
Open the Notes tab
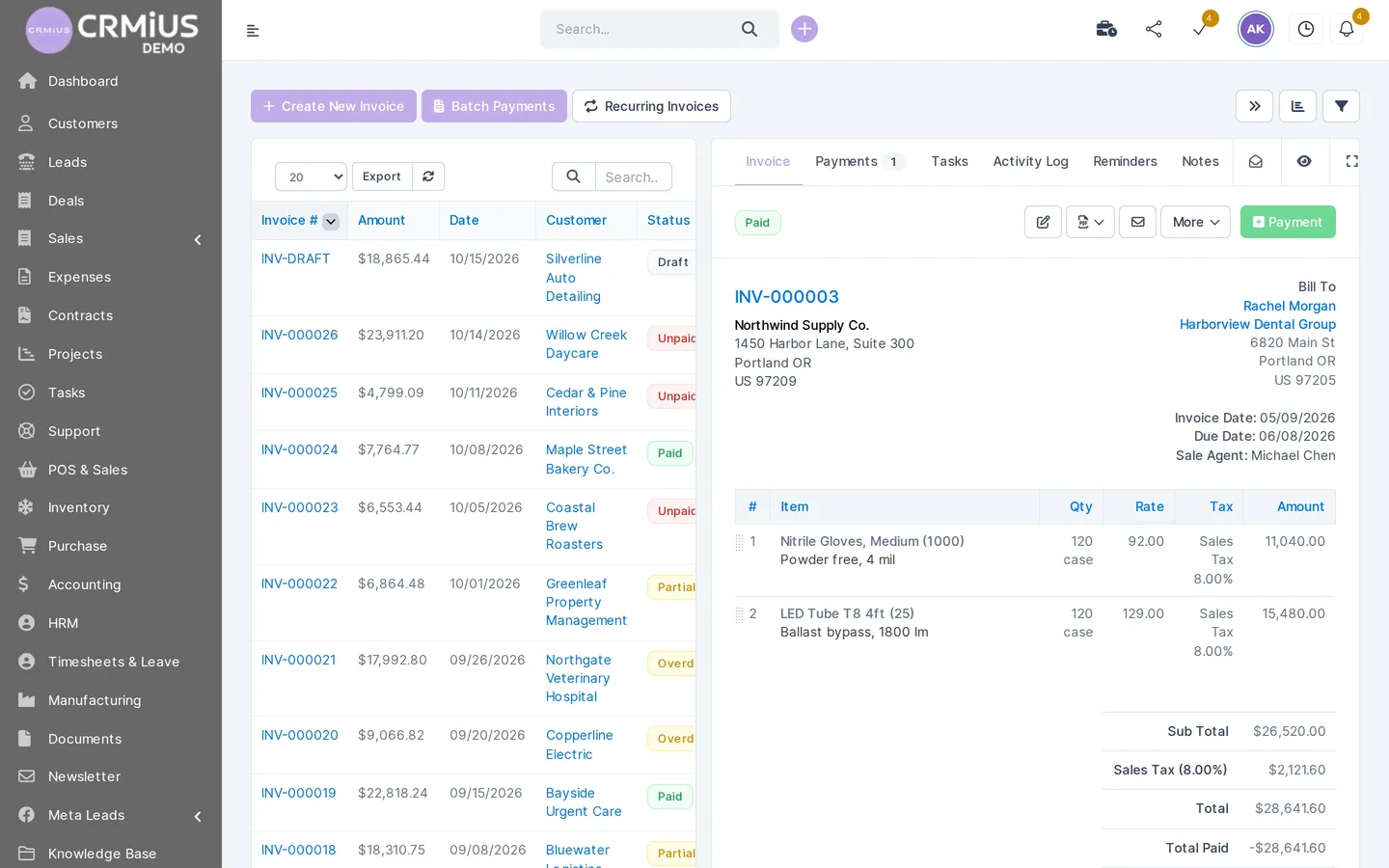click(1200, 161)
